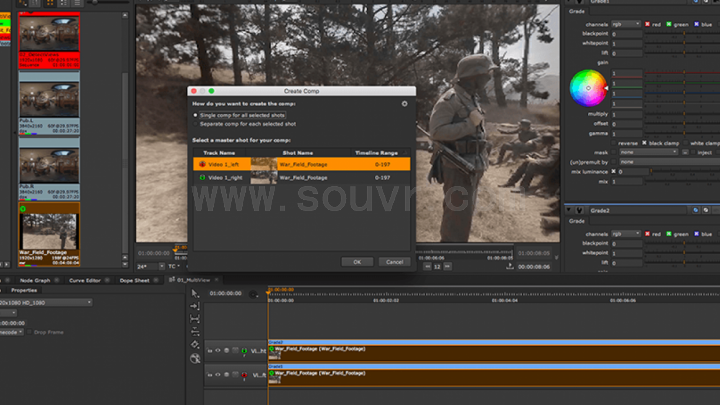Screen dimensions: 720x405
Task: Click the green view icon beside Video 1_right
Action: (202, 177)
